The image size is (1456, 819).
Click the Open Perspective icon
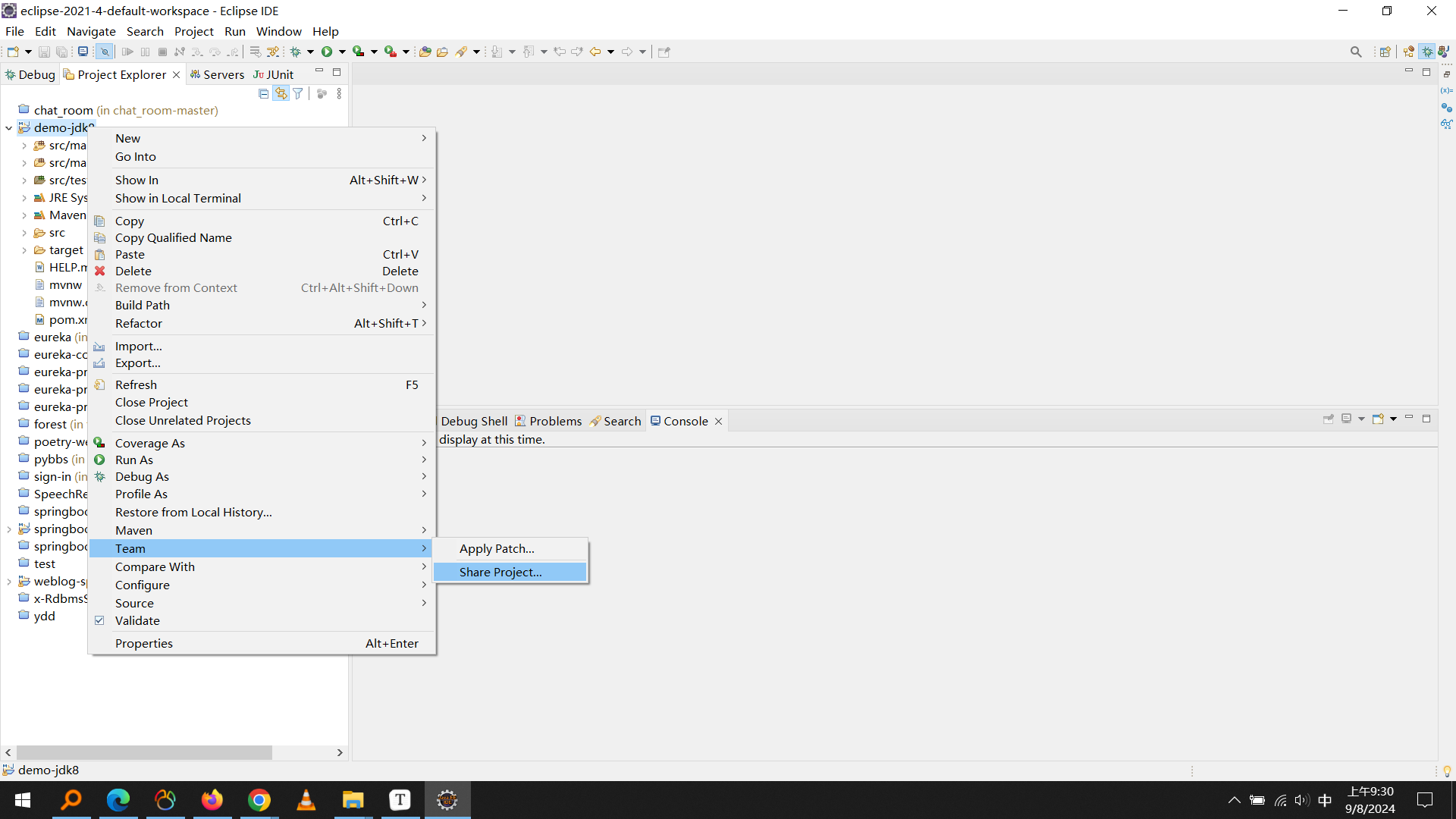[1385, 52]
